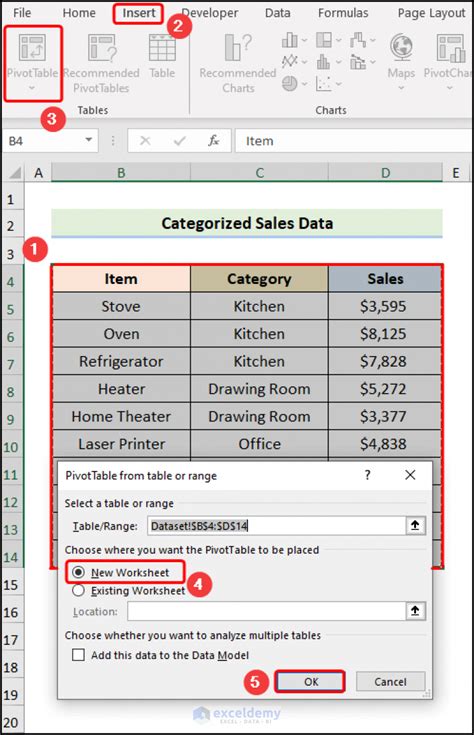Click the PivotChart icon

point(451,48)
